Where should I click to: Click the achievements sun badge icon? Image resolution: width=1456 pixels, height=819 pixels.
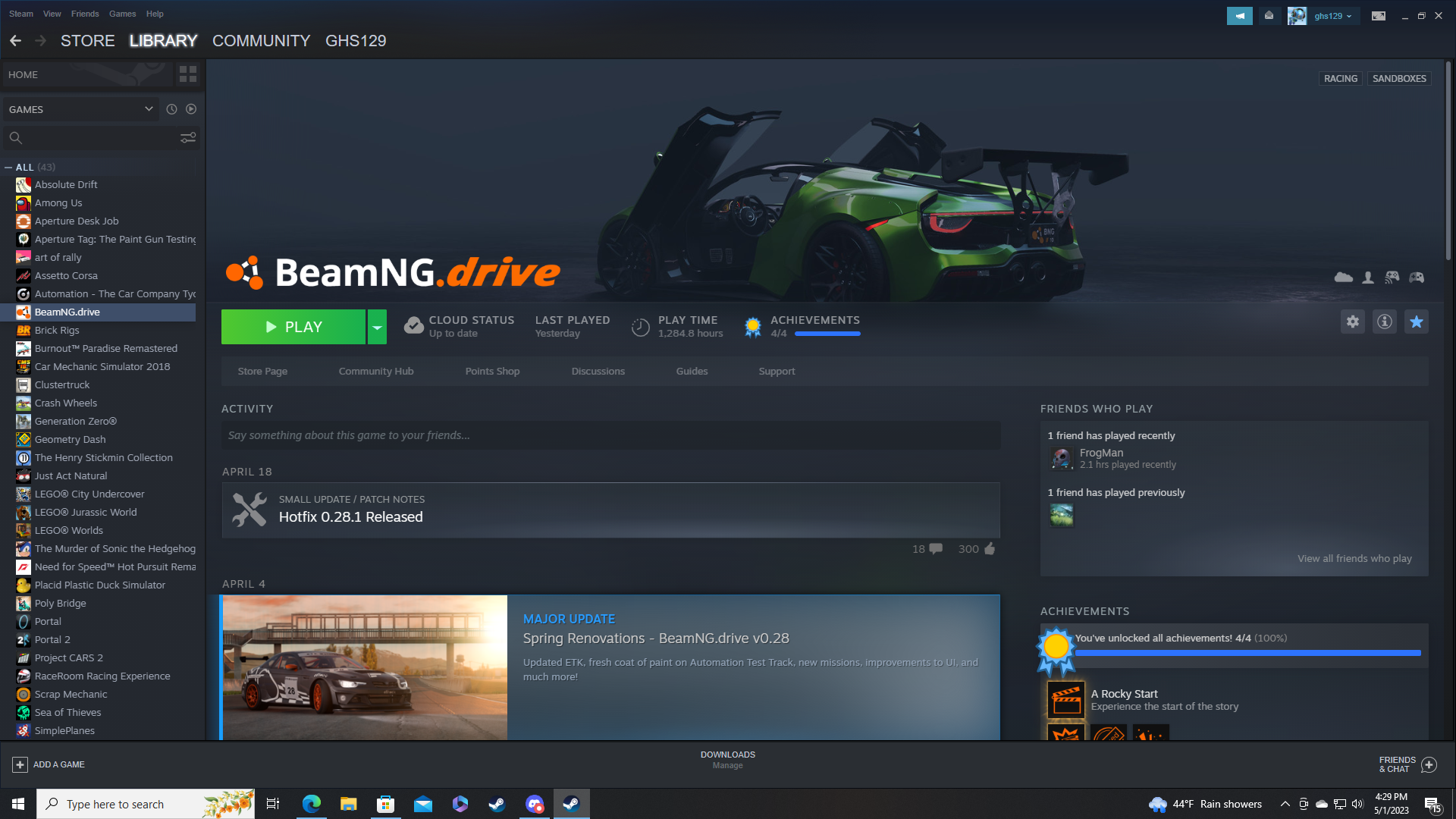point(753,327)
